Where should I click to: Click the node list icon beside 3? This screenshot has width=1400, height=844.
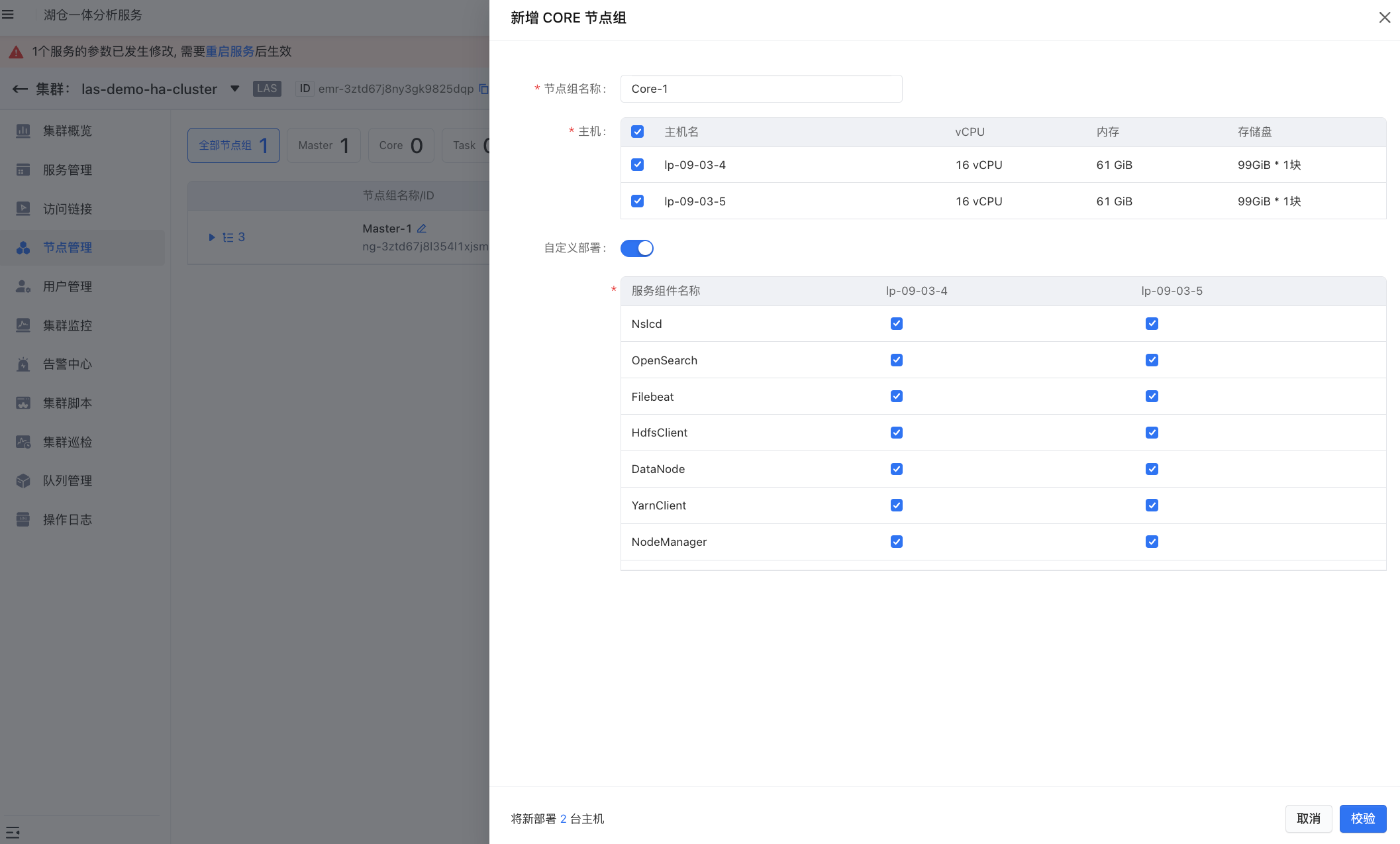(228, 237)
